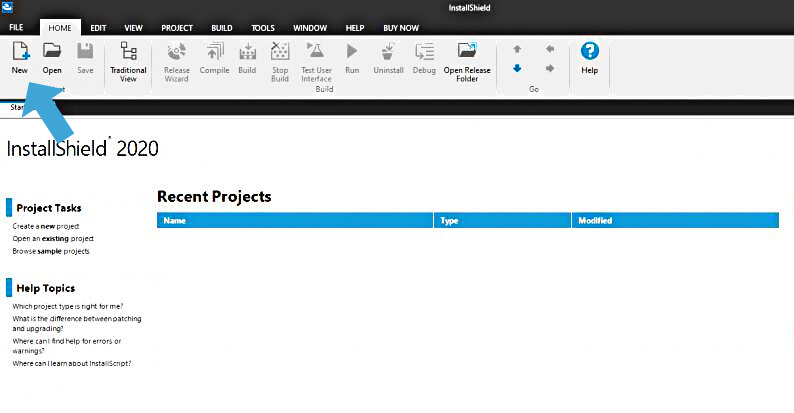Click the blue Go down arrow
Image resolution: width=794 pixels, height=413 pixels.
(x=517, y=68)
